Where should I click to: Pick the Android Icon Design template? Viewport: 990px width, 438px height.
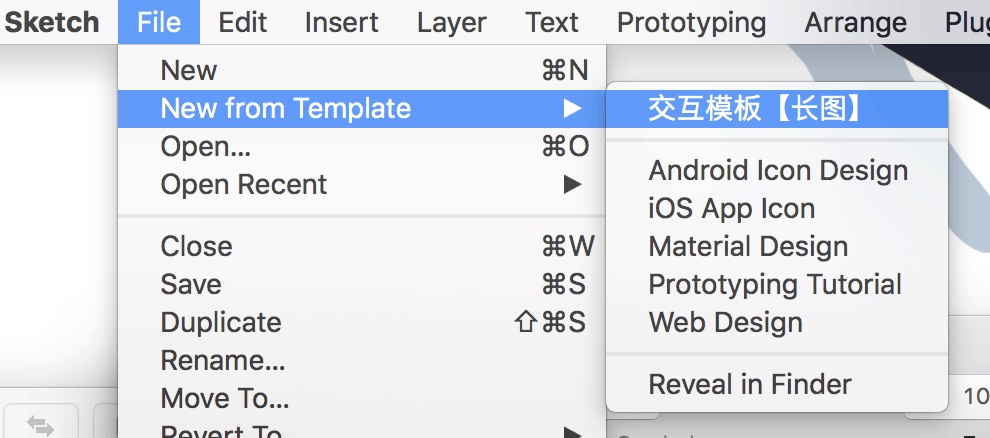point(778,171)
